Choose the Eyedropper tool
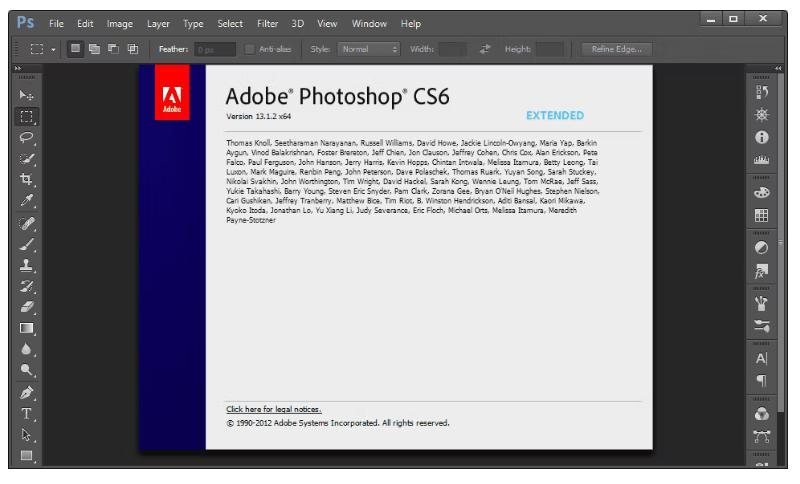Viewport: 800px width, 484px height. 27,203
